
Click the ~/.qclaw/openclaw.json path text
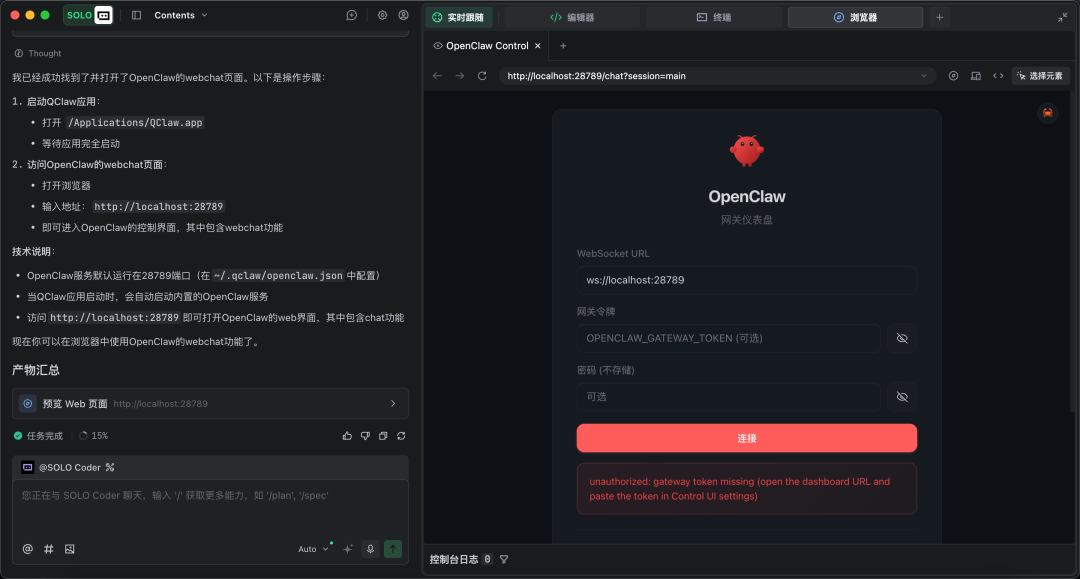point(278,275)
